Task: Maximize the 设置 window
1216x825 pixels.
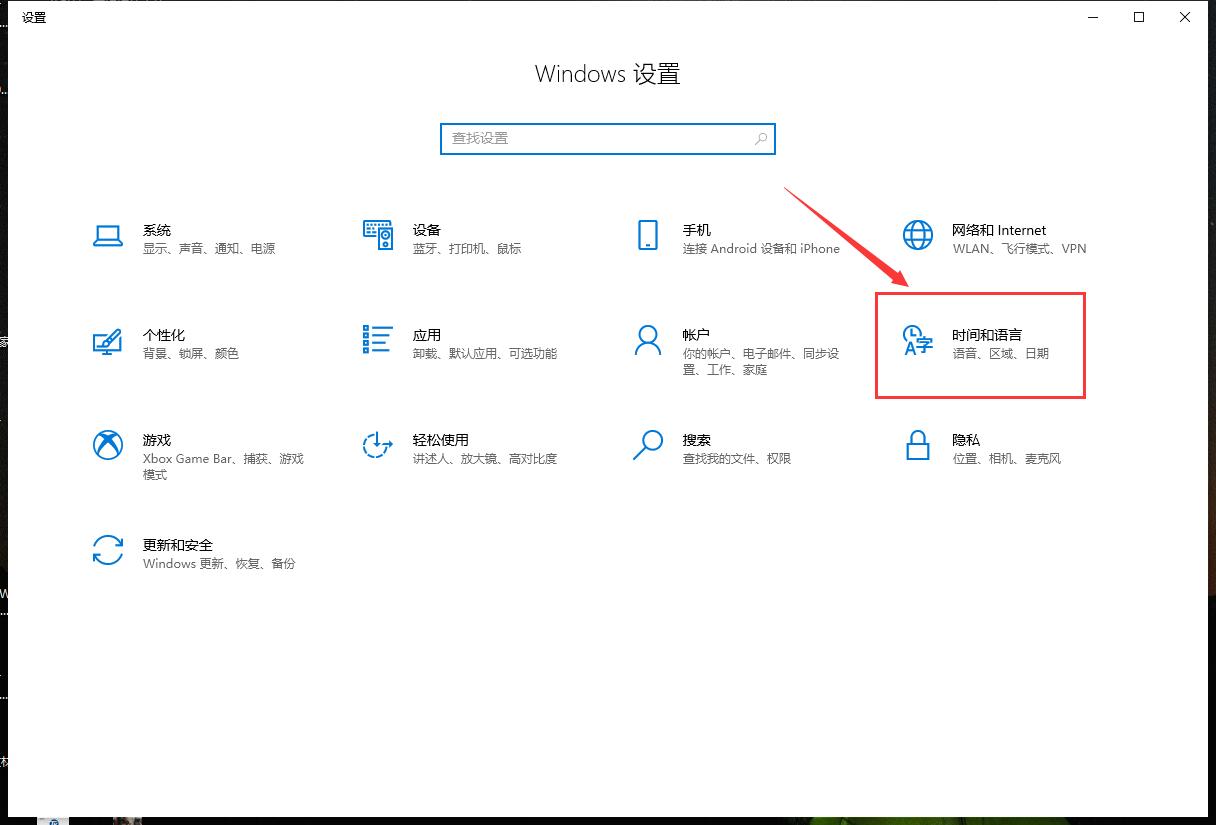Action: 1139,17
